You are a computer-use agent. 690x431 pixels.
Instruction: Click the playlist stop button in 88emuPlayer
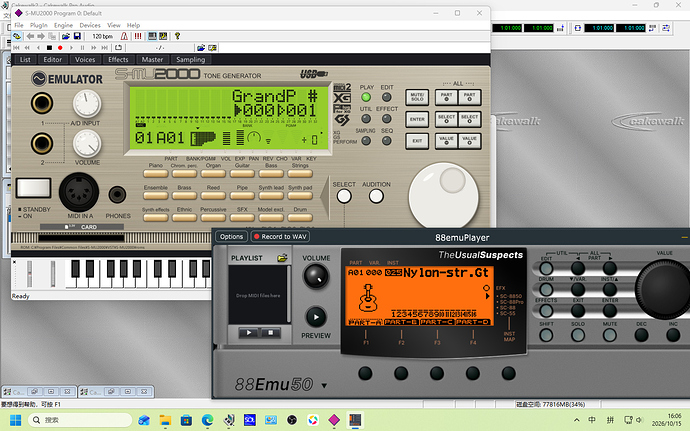click(x=271, y=333)
